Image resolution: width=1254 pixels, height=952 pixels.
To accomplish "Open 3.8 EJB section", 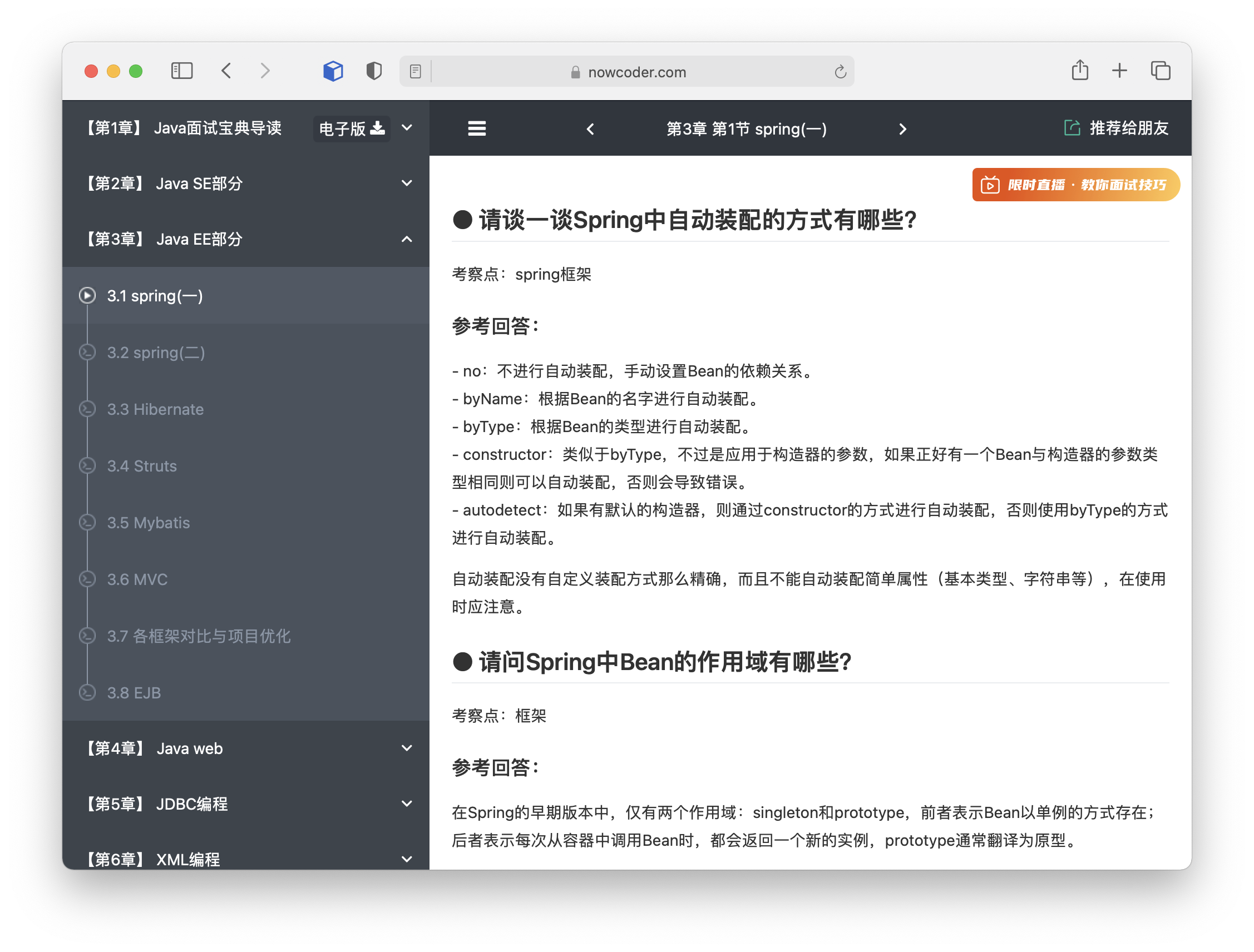I will 246,692.
